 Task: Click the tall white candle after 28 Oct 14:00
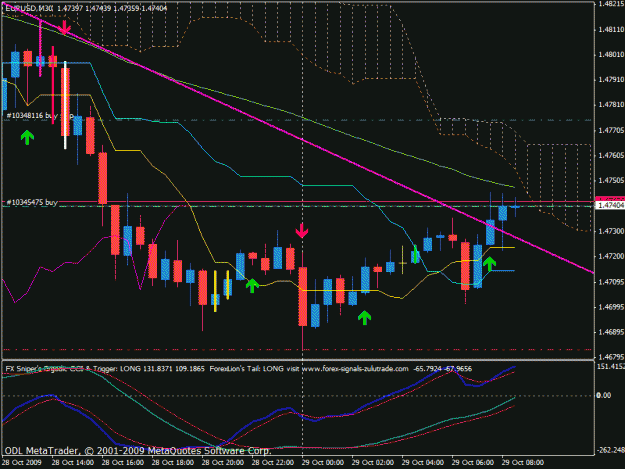point(65,105)
